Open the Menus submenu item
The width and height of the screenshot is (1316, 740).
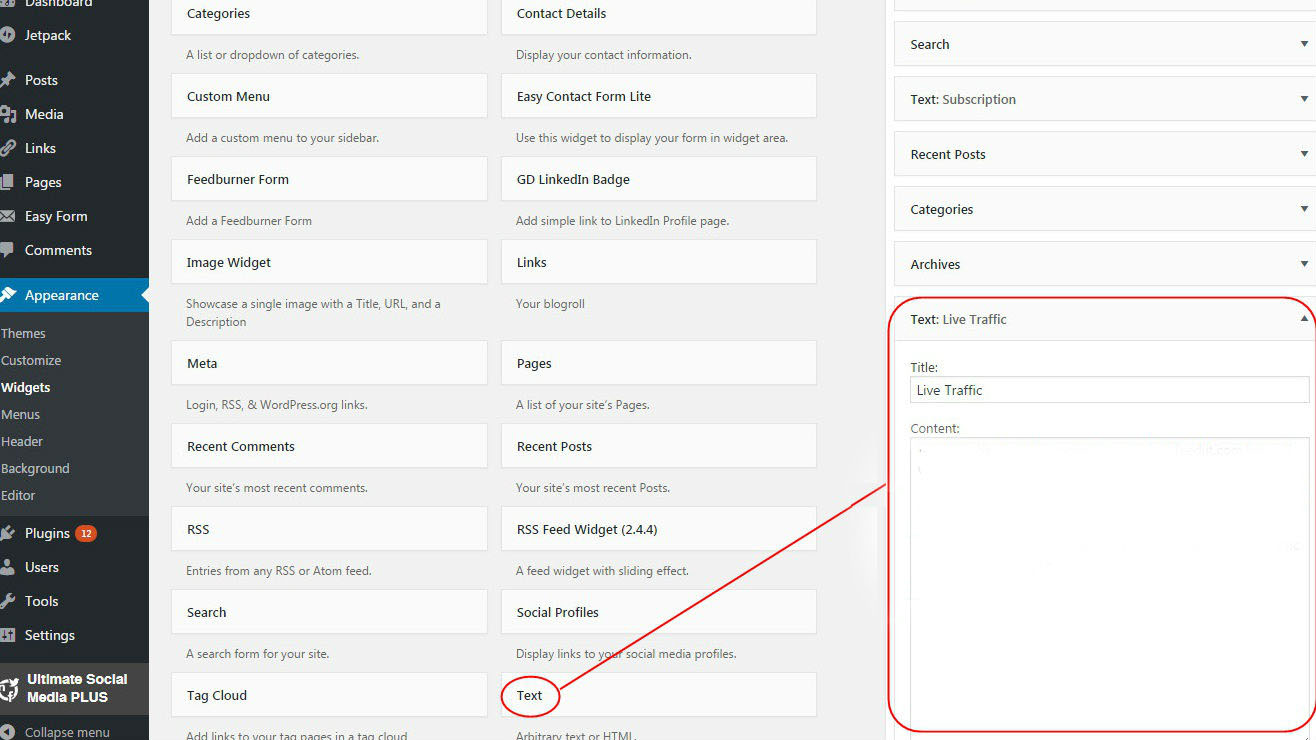tap(21, 414)
